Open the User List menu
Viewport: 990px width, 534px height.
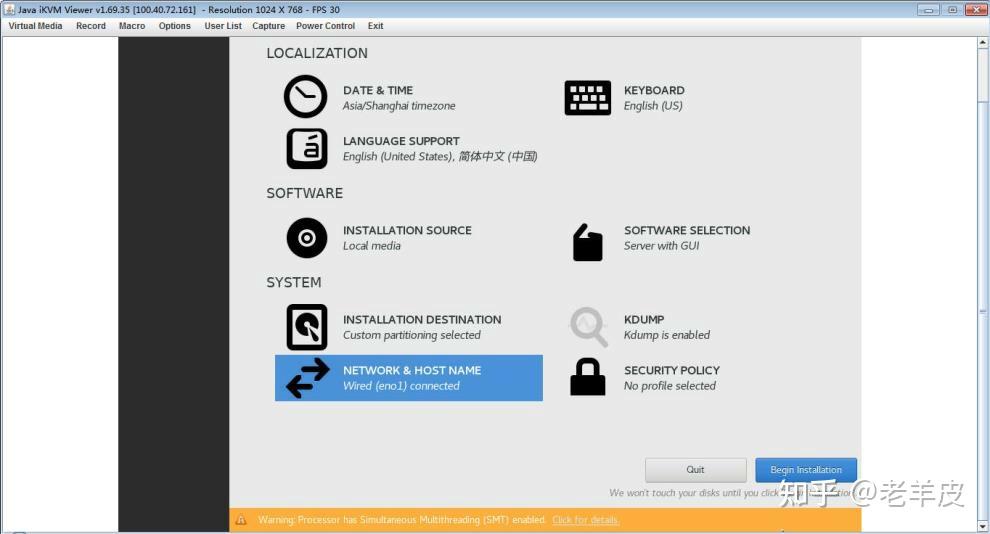pos(223,26)
